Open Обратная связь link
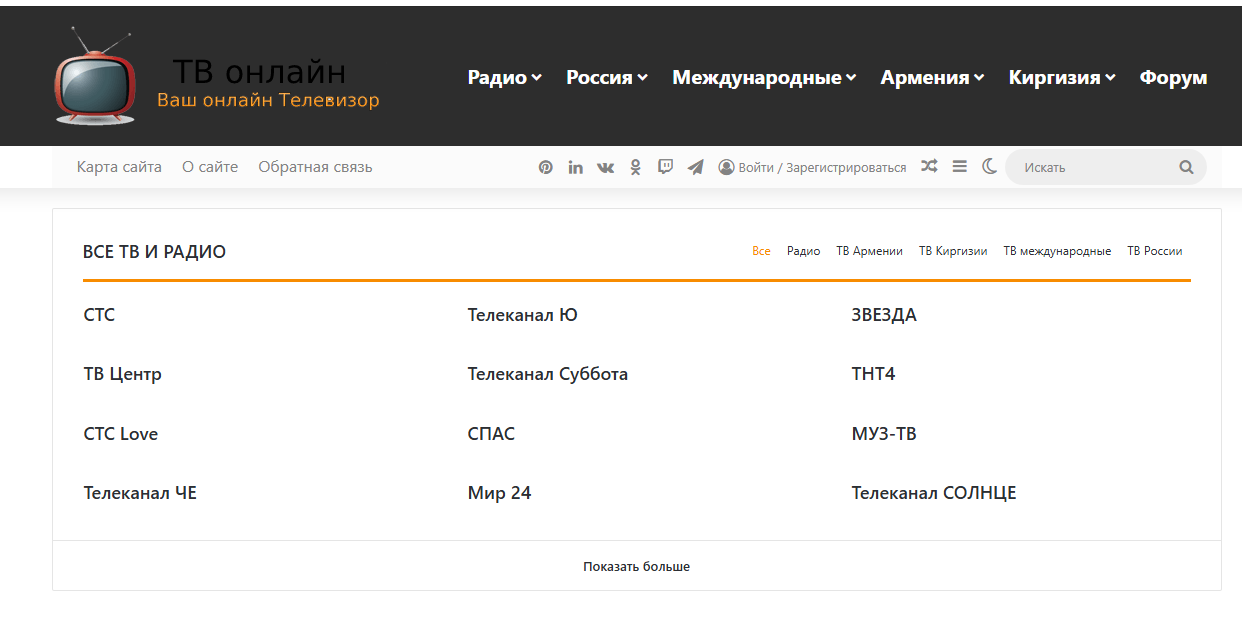 coord(315,167)
